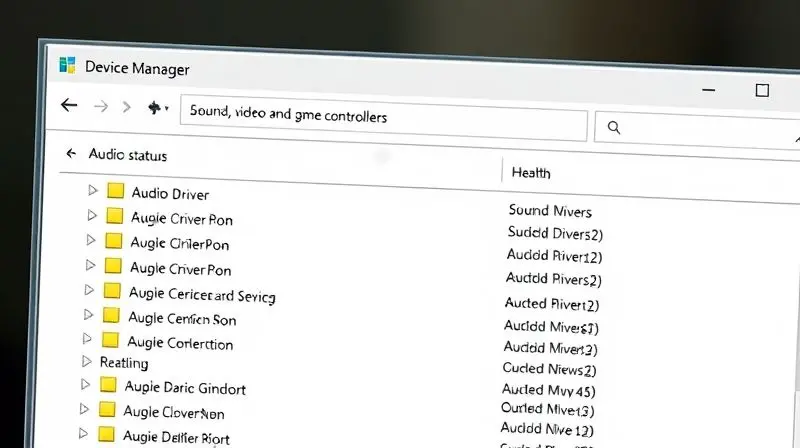Select the Sound Mivers health entry
Viewport: 800px width, 448px height.
tap(549, 210)
